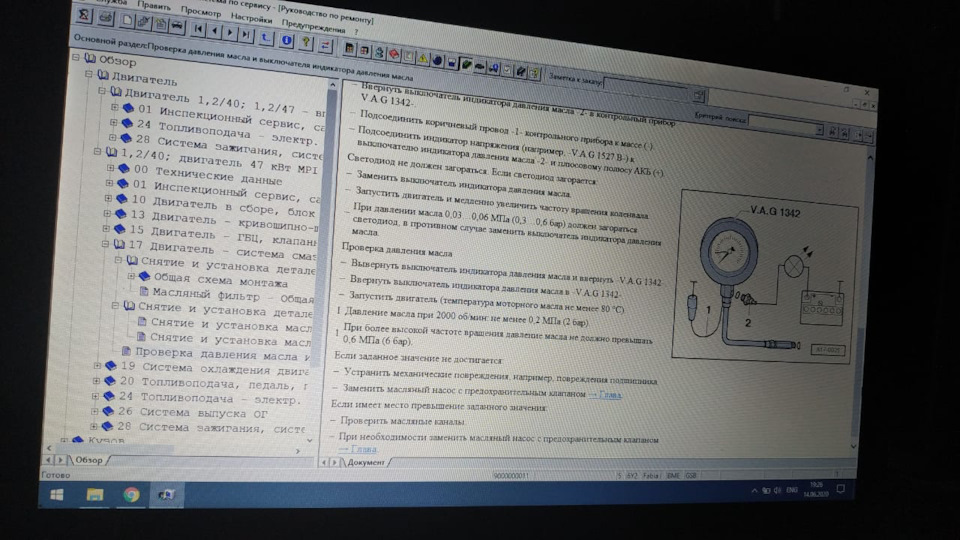Expand '15 Двигатель - ГБЦ' node

[x=106, y=228]
